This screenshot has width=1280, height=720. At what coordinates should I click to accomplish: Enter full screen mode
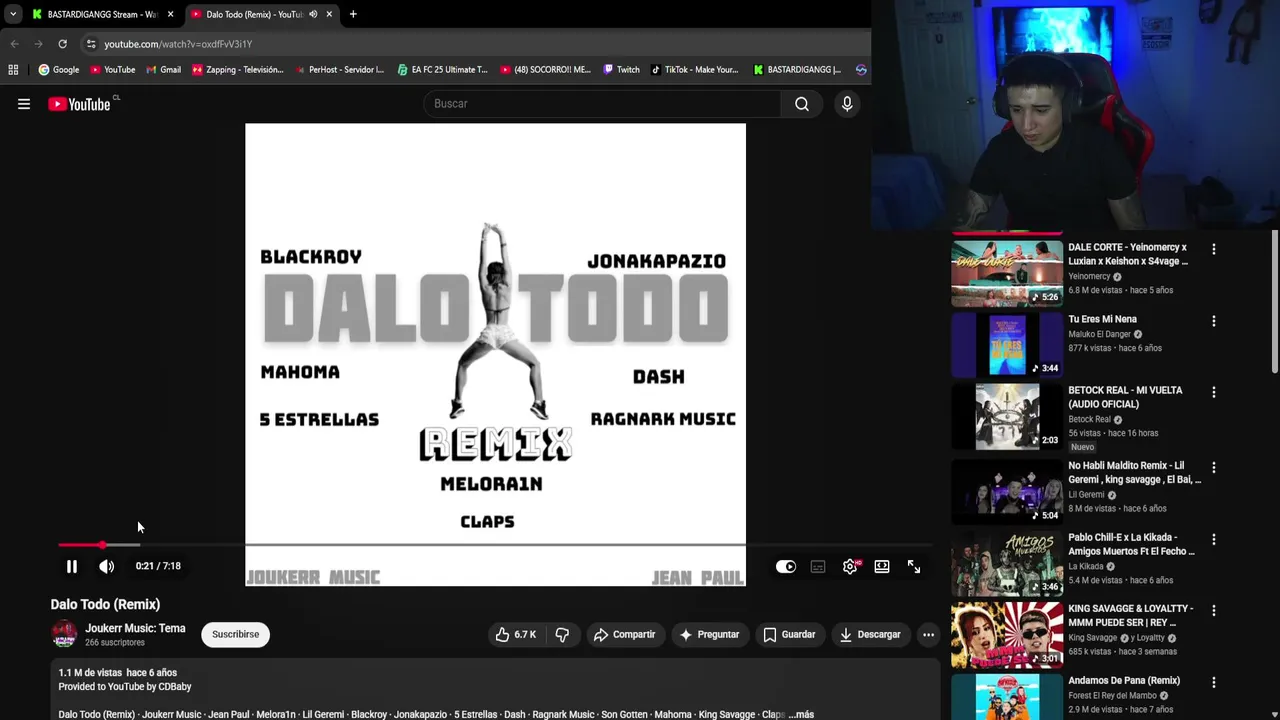click(x=914, y=567)
